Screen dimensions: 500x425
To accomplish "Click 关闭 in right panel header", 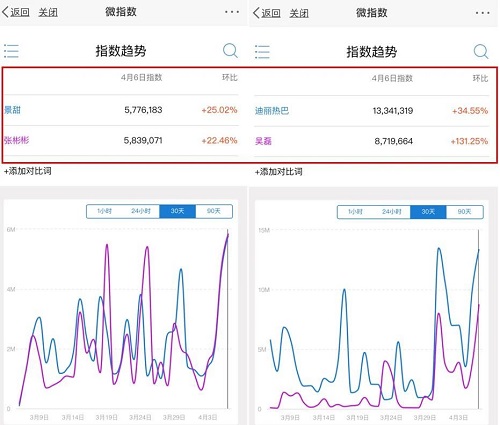I will tap(299, 13).
